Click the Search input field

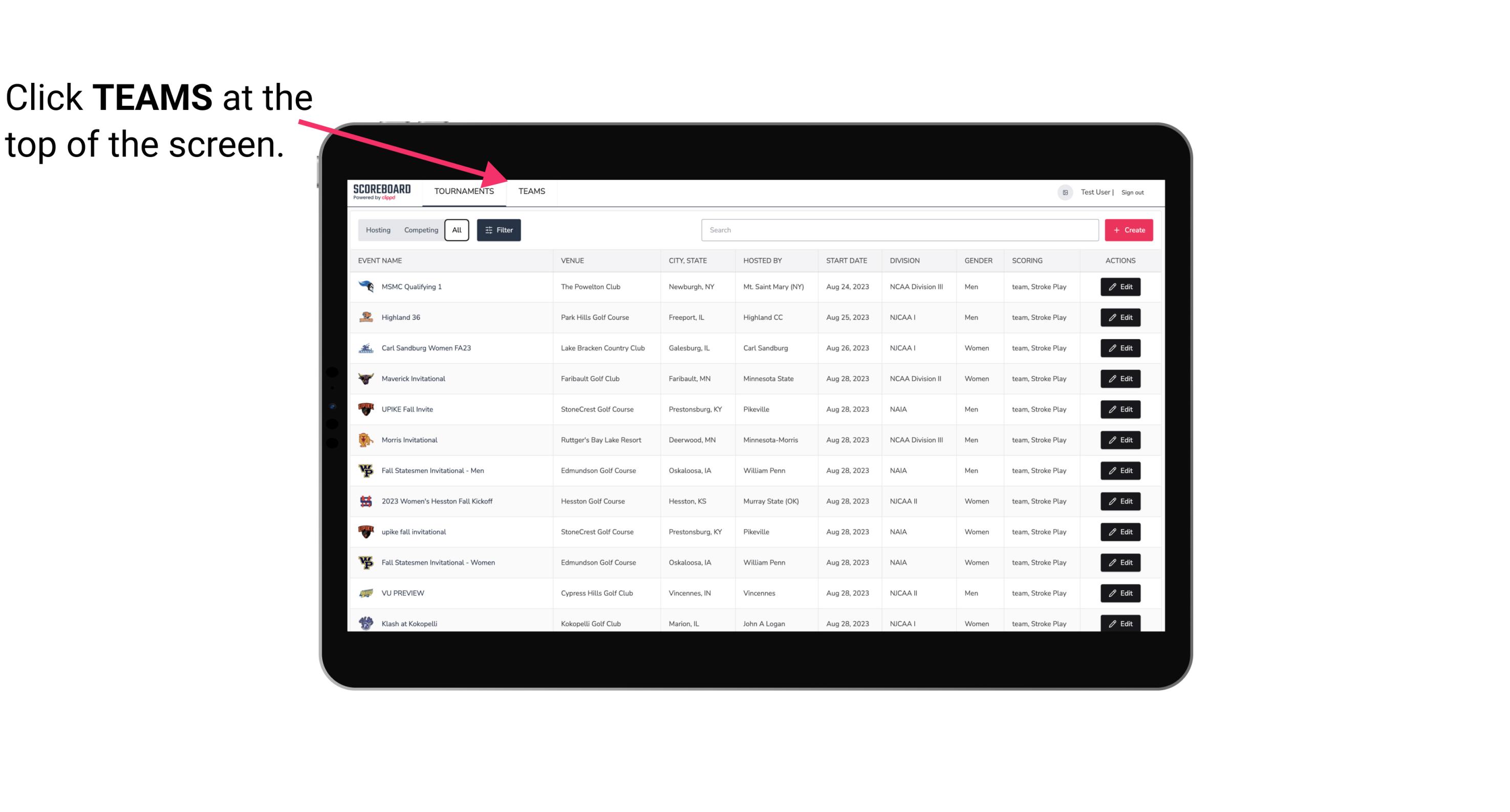898,230
